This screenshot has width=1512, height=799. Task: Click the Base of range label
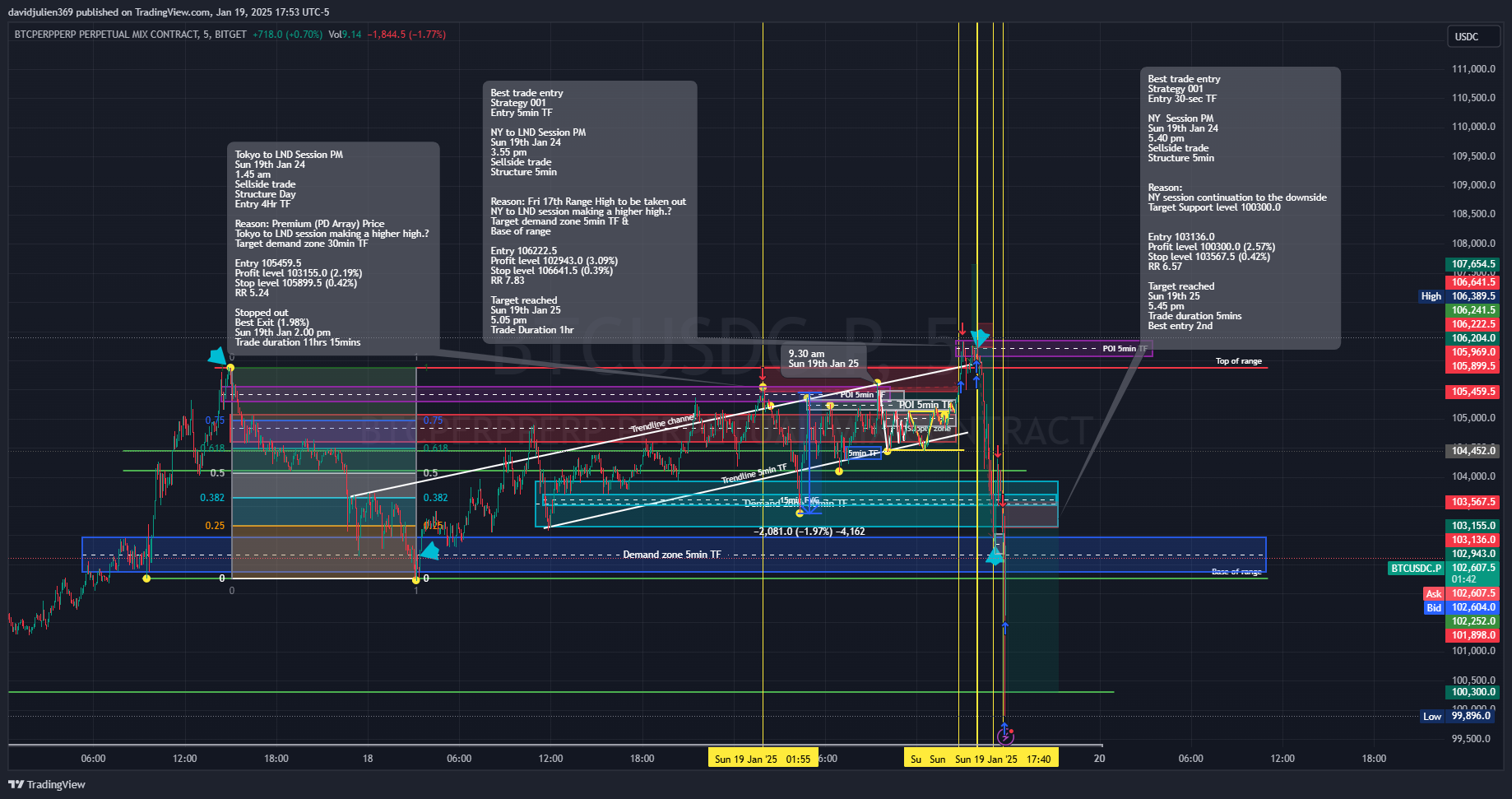1236,572
